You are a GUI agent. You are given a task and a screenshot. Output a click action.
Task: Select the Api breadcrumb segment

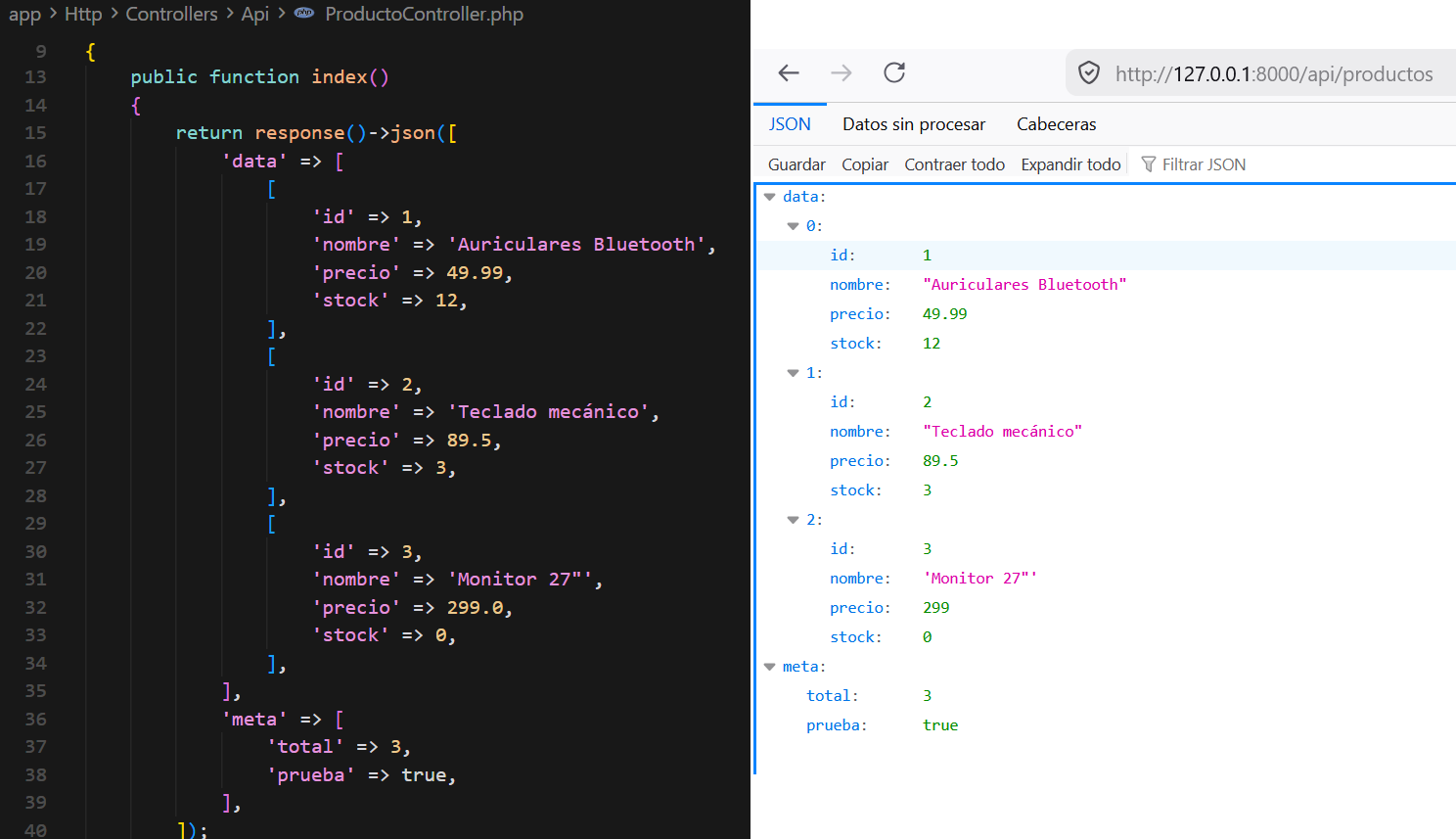tap(255, 14)
